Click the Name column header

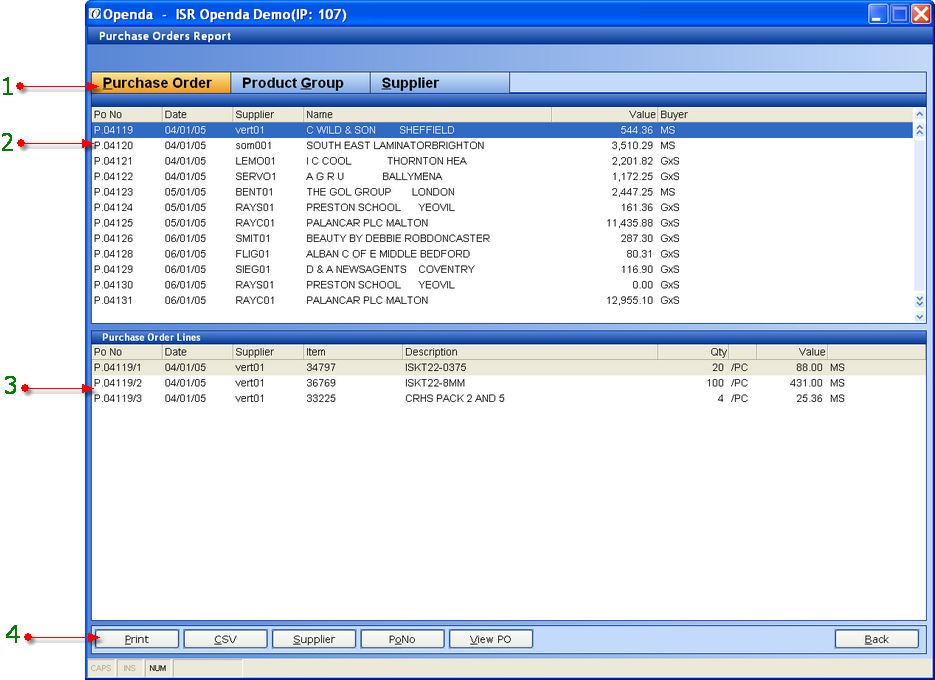(x=428, y=115)
